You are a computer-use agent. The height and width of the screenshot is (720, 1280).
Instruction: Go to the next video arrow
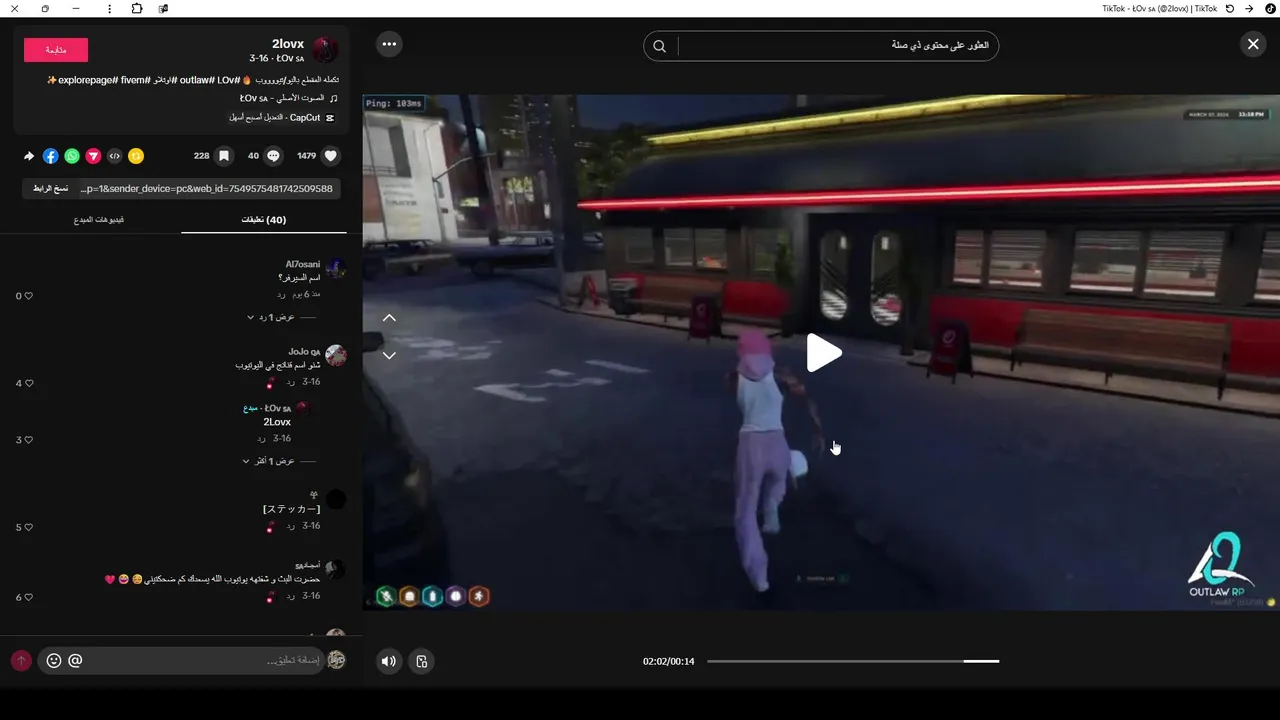click(390, 355)
